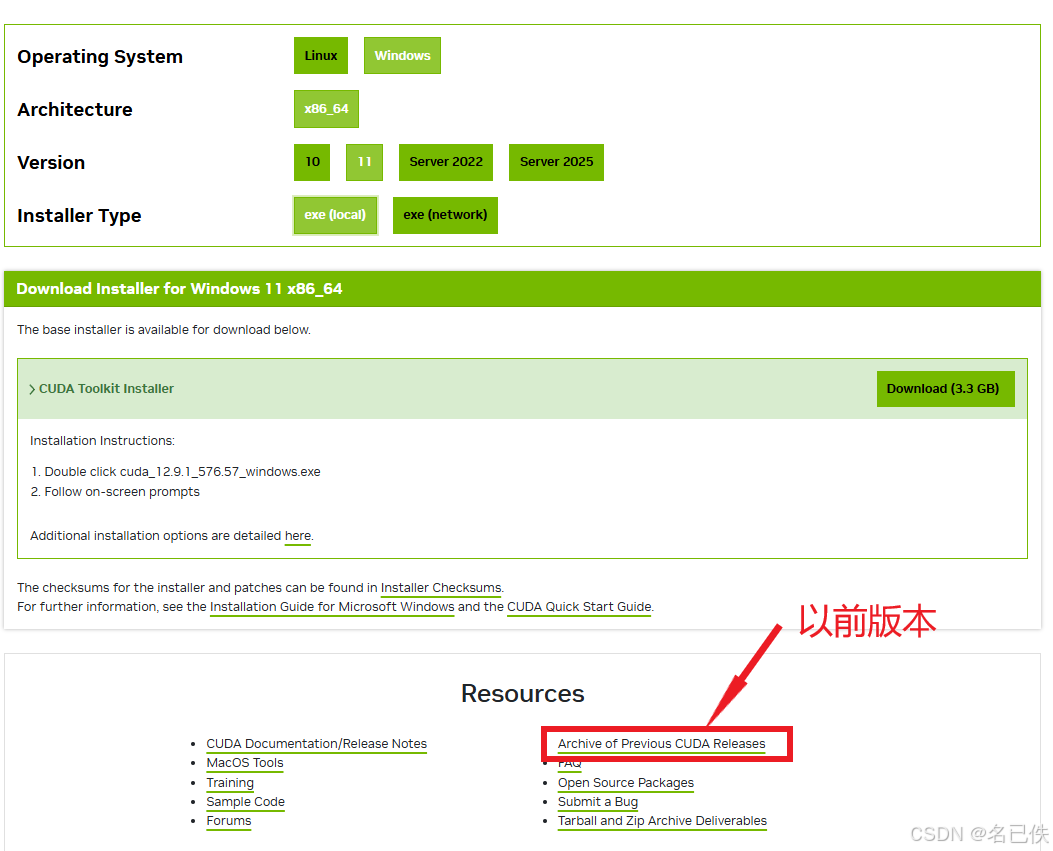Choose x86_64 architecture
Viewport: 1053px width, 851px height.
pos(326,109)
